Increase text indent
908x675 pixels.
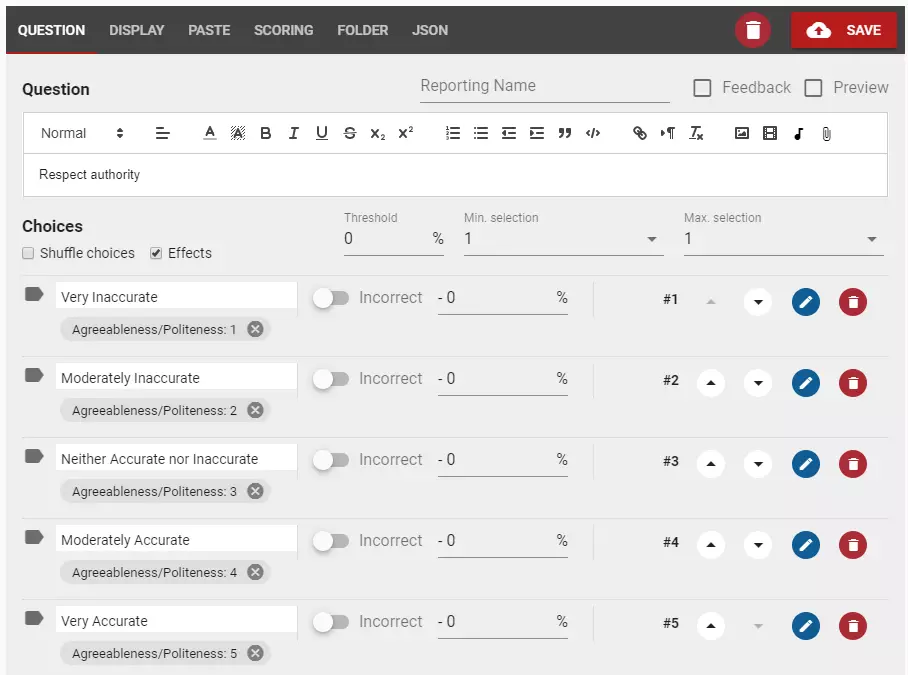coord(537,133)
